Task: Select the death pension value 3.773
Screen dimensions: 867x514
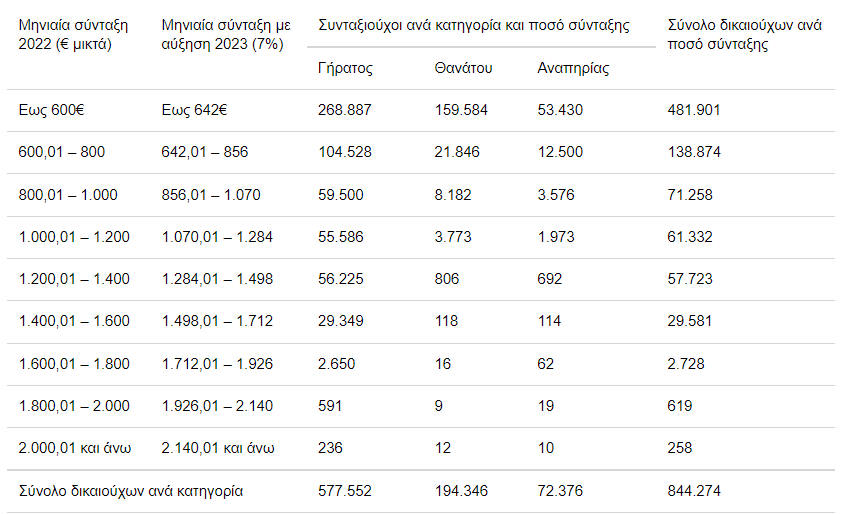Action: click(x=455, y=237)
